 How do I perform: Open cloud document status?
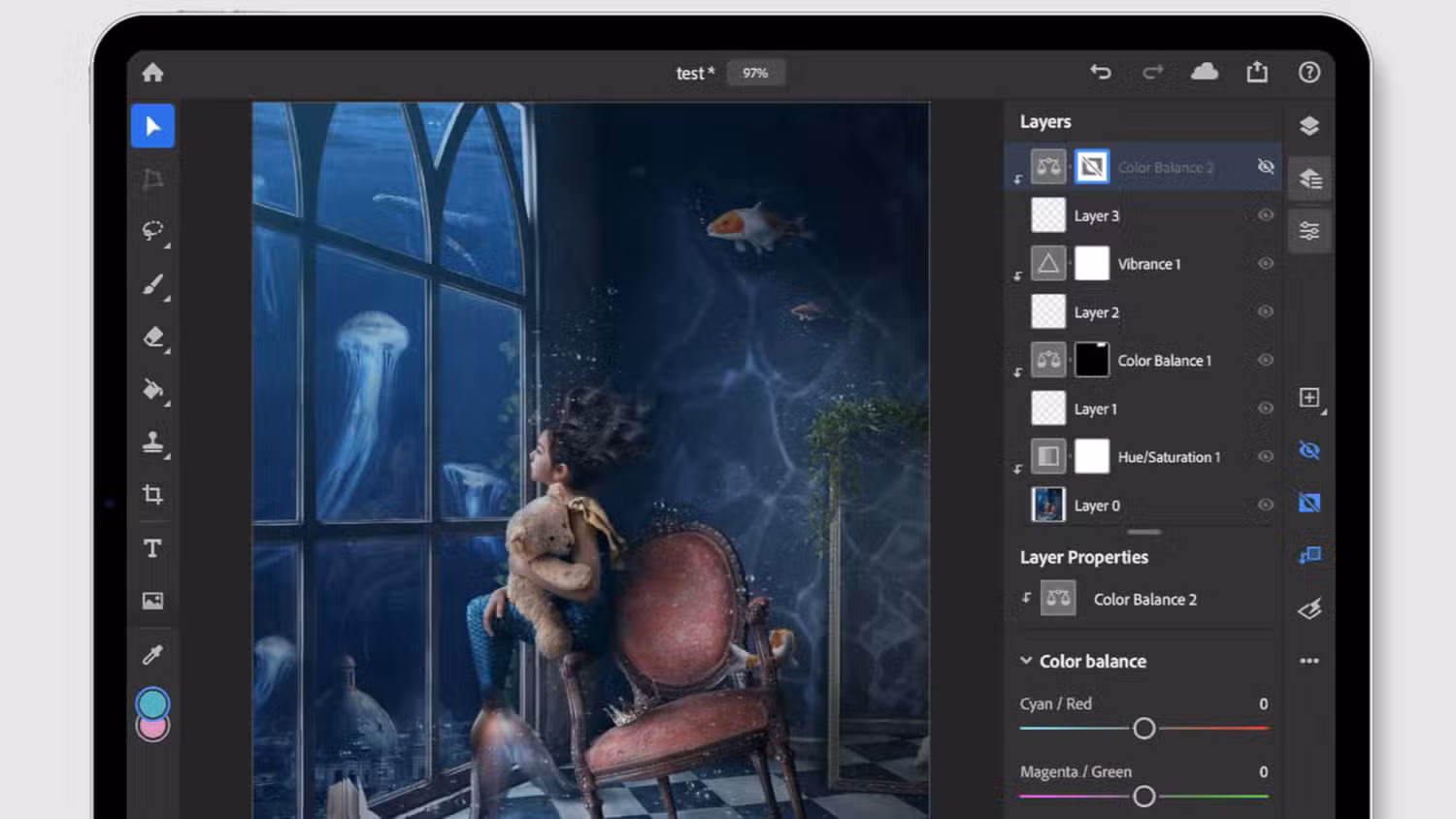[1205, 72]
